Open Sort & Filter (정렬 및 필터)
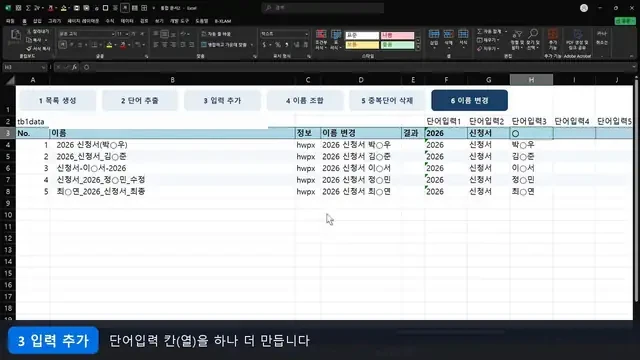The width and height of the screenshot is (640, 360). 517,40
